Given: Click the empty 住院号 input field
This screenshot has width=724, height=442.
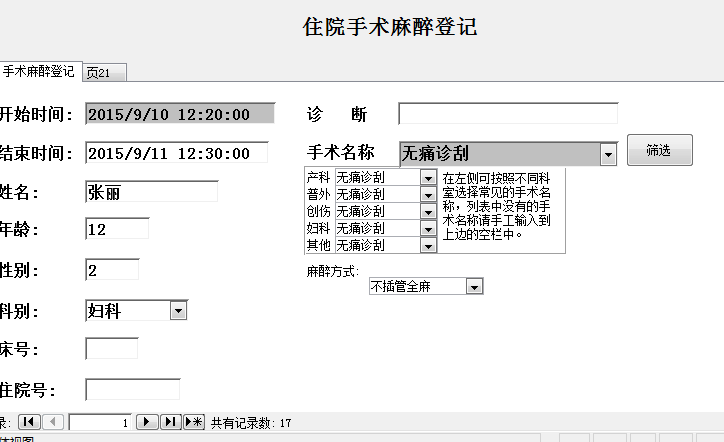Looking at the screenshot, I should click(x=133, y=389).
